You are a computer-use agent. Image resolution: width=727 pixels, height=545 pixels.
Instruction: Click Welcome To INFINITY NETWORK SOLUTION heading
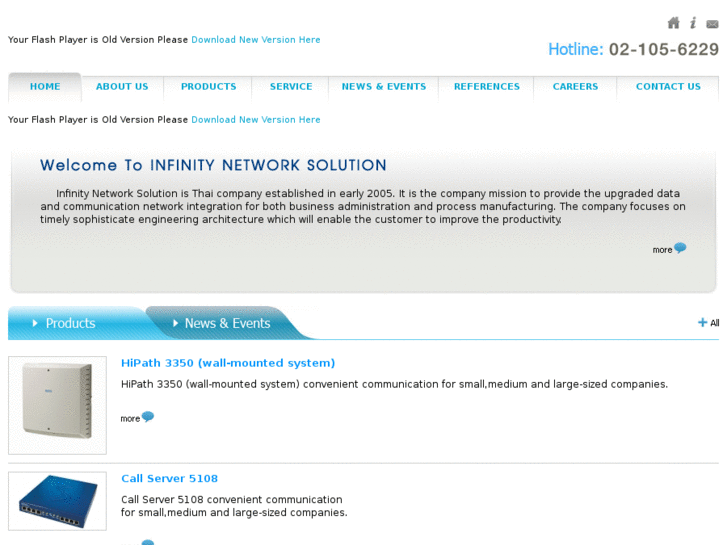[x=213, y=165]
